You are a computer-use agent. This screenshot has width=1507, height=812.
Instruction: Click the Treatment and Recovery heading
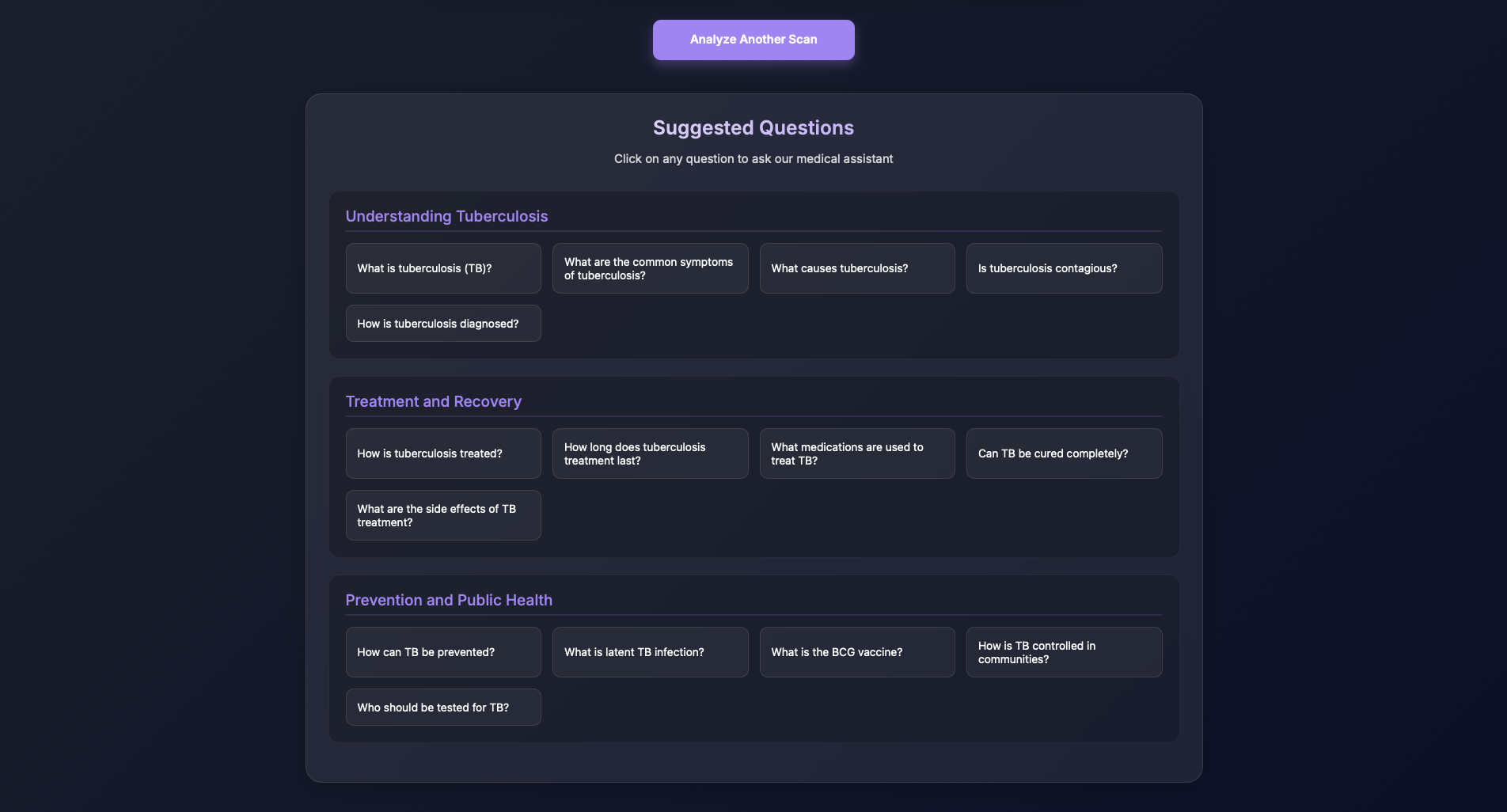click(x=434, y=401)
